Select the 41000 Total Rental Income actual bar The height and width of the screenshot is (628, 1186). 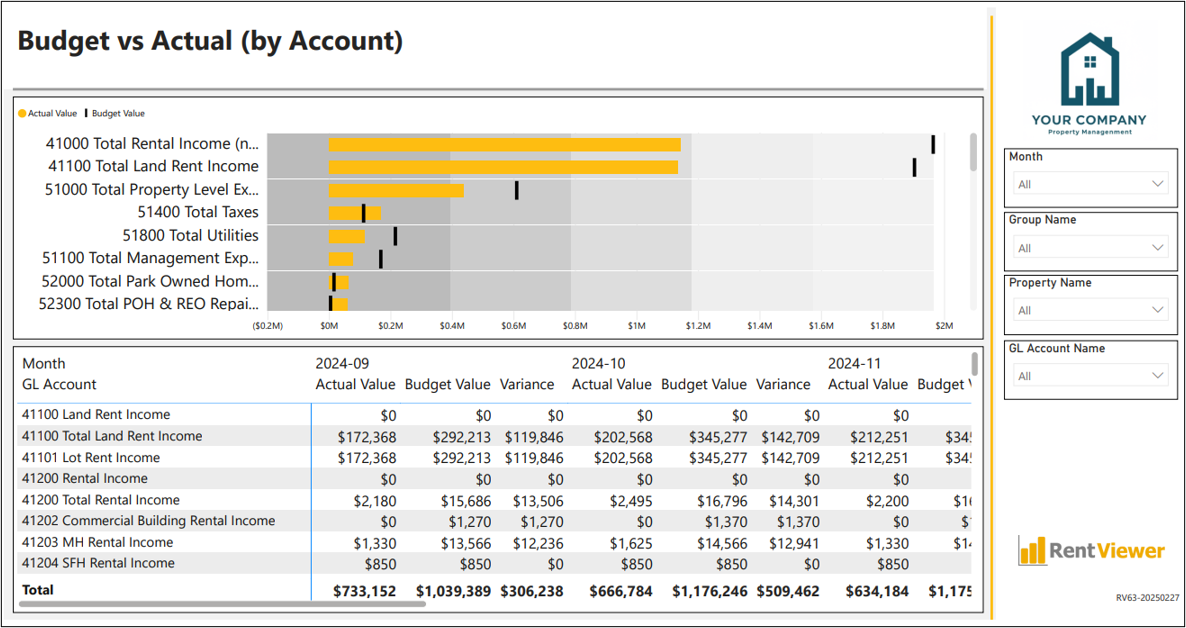click(505, 145)
